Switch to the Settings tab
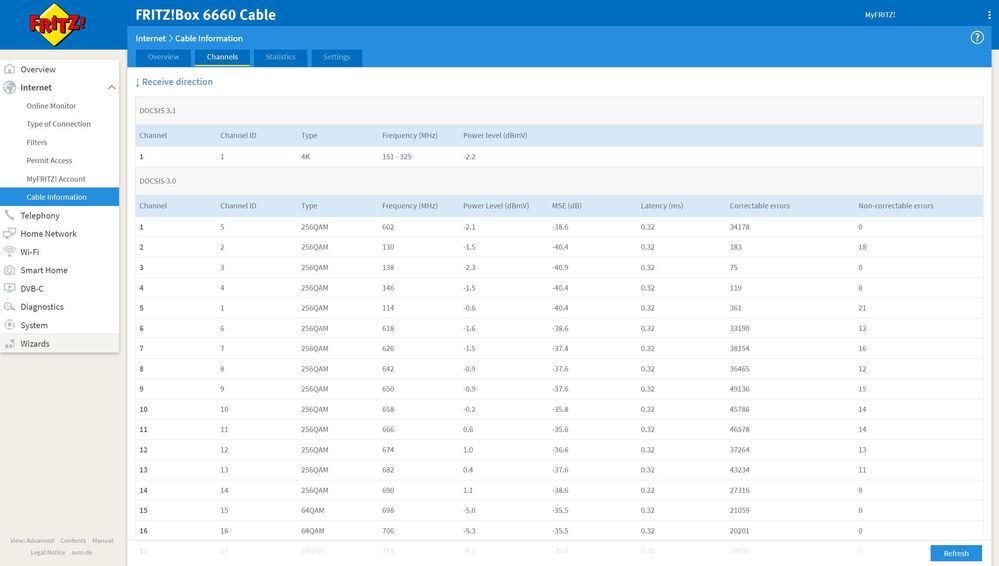Viewport: 999px width, 566px height. [x=336, y=57]
